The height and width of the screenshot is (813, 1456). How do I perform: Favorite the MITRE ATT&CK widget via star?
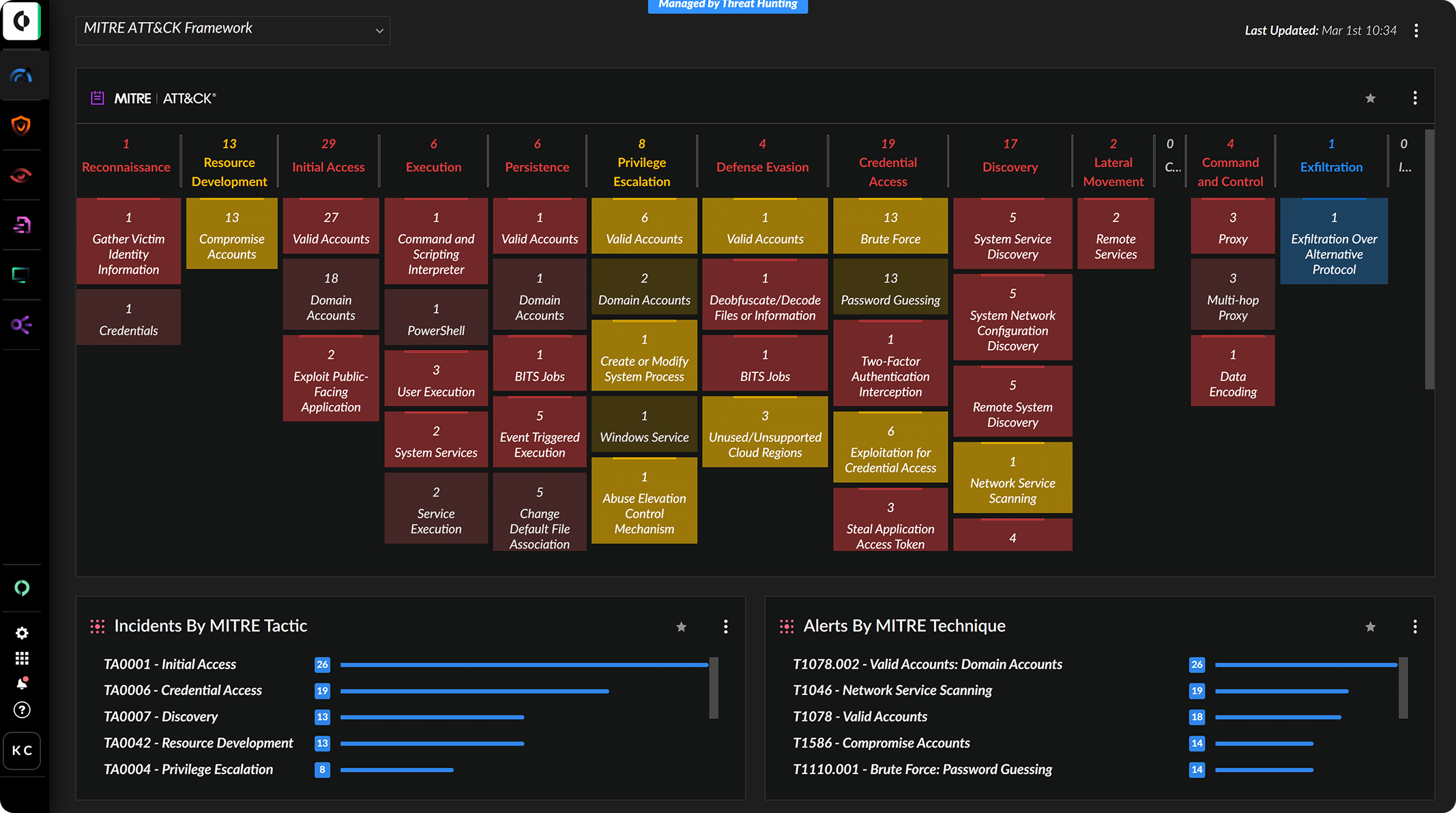pyautogui.click(x=1370, y=98)
